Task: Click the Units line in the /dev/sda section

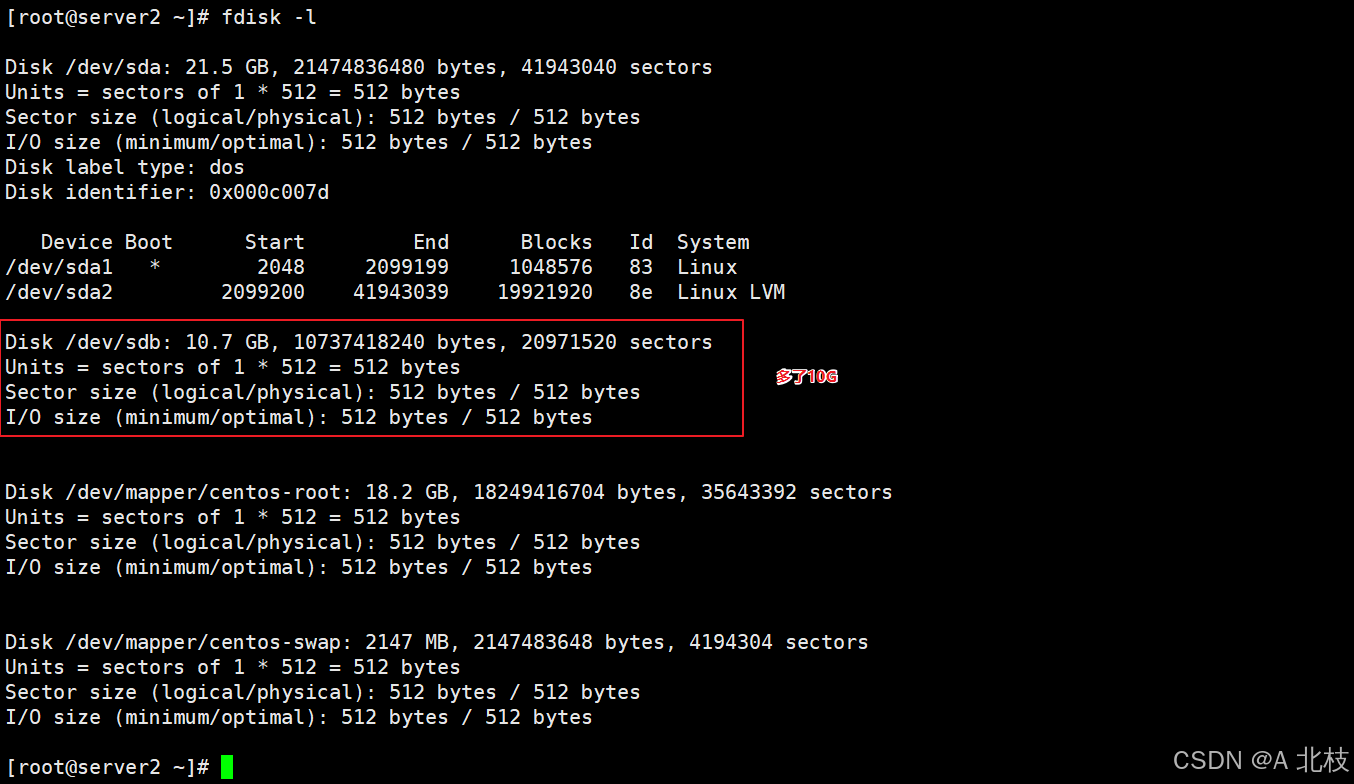Action: tap(233, 92)
